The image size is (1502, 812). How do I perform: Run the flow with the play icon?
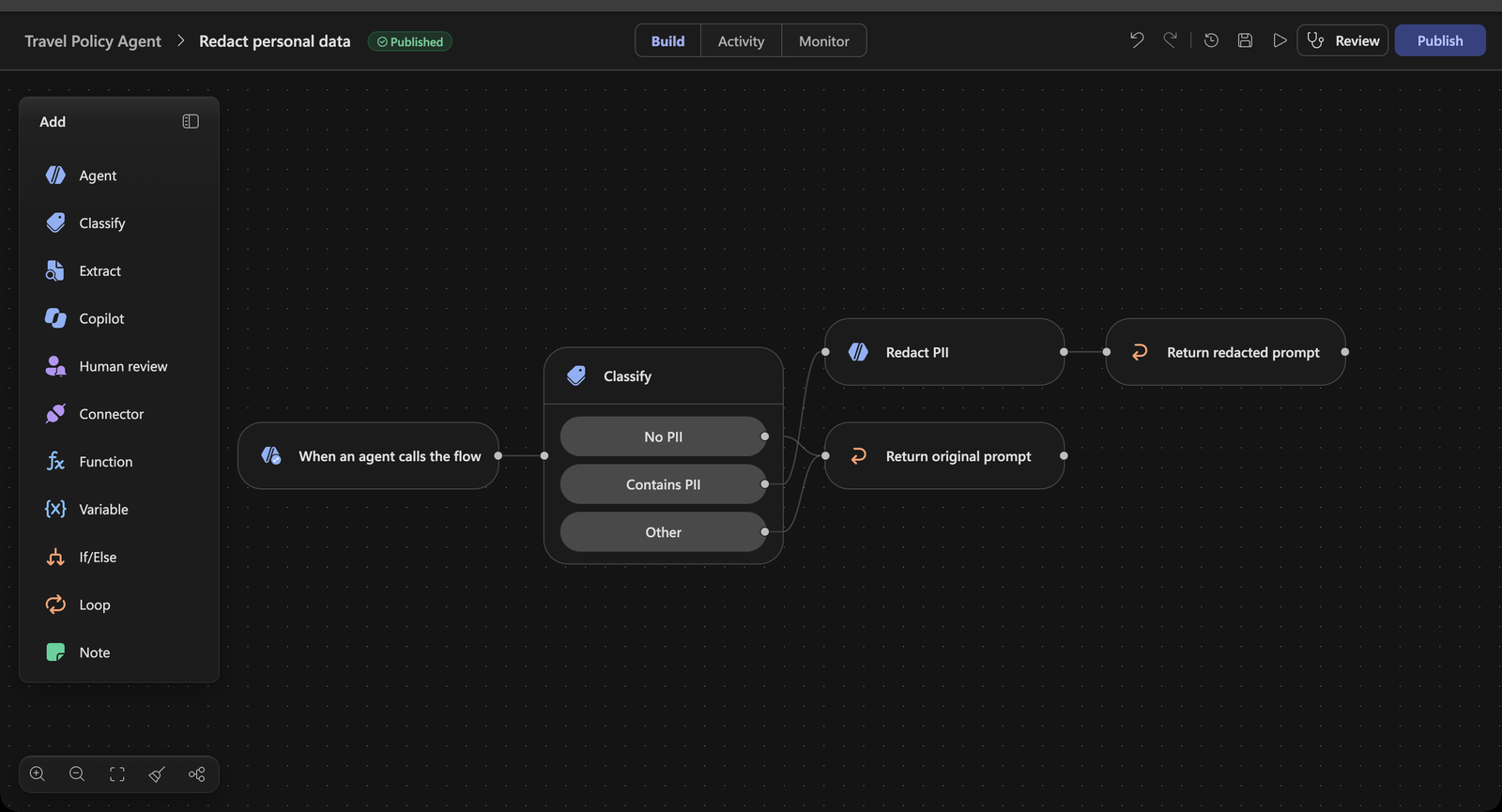pyautogui.click(x=1280, y=40)
